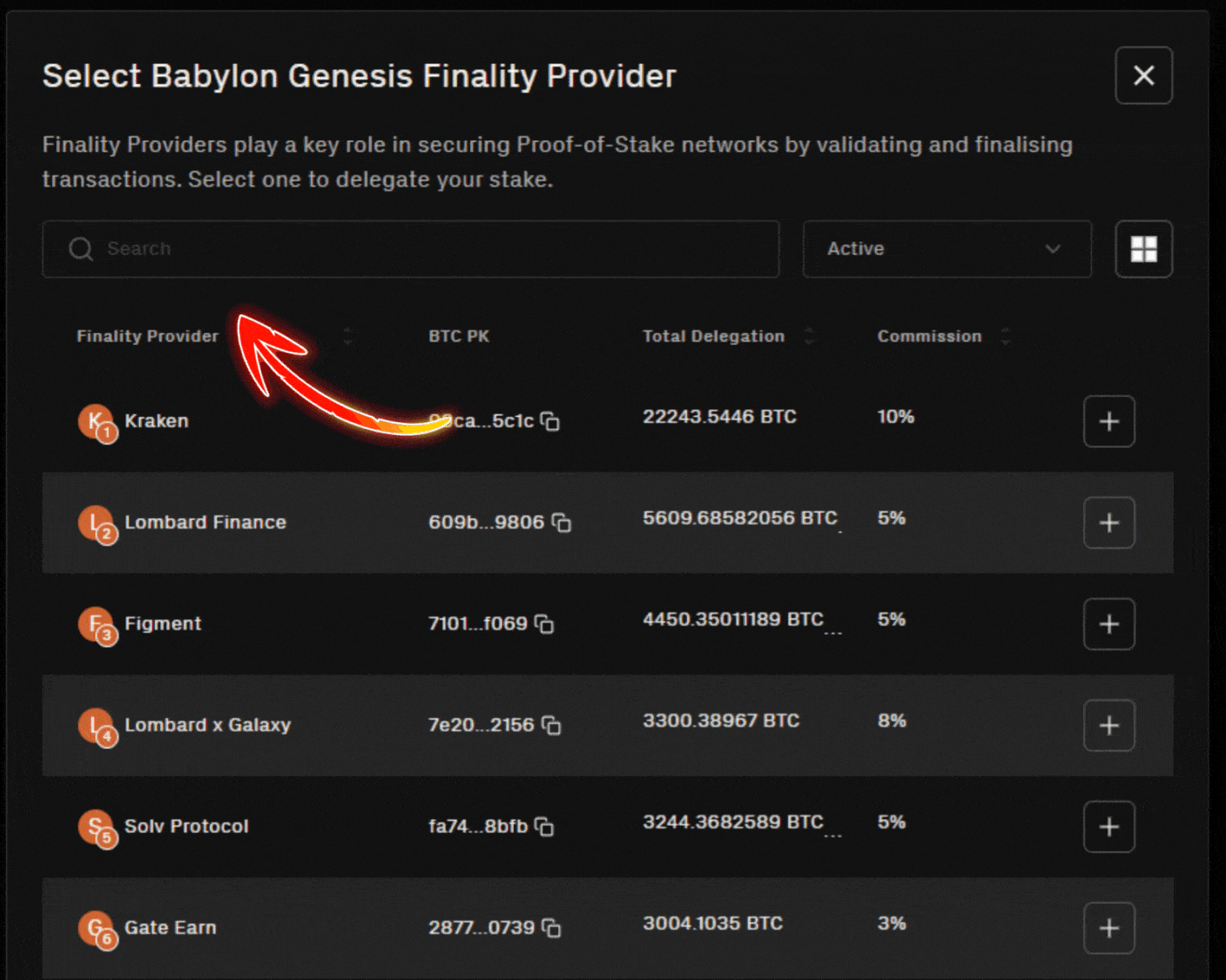Screen dimensions: 1226x980
Task: Add Lombard Finance as finality provider
Action: pos(1108,522)
